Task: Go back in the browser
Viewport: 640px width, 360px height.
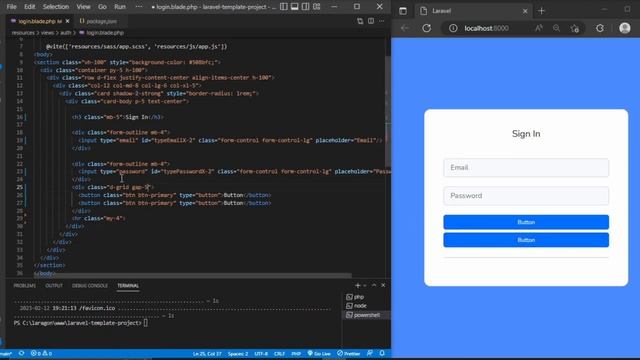Action: coord(405,28)
